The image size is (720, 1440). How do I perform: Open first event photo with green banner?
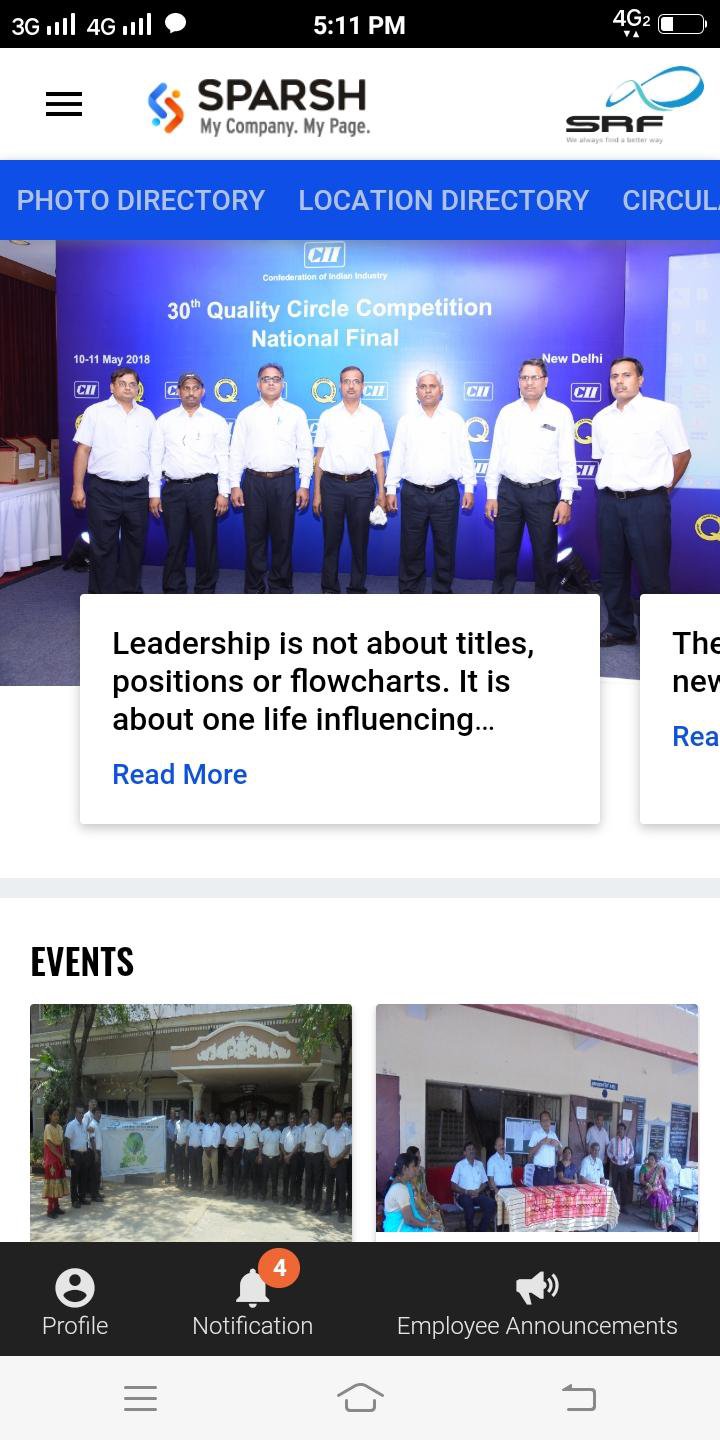(191, 1123)
